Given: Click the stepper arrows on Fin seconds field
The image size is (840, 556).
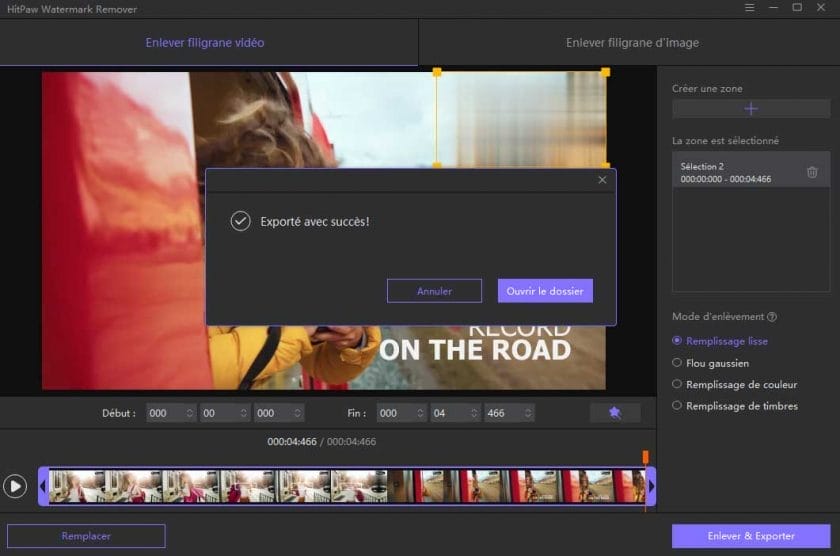Looking at the screenshot, I should [x=473, y=413].
